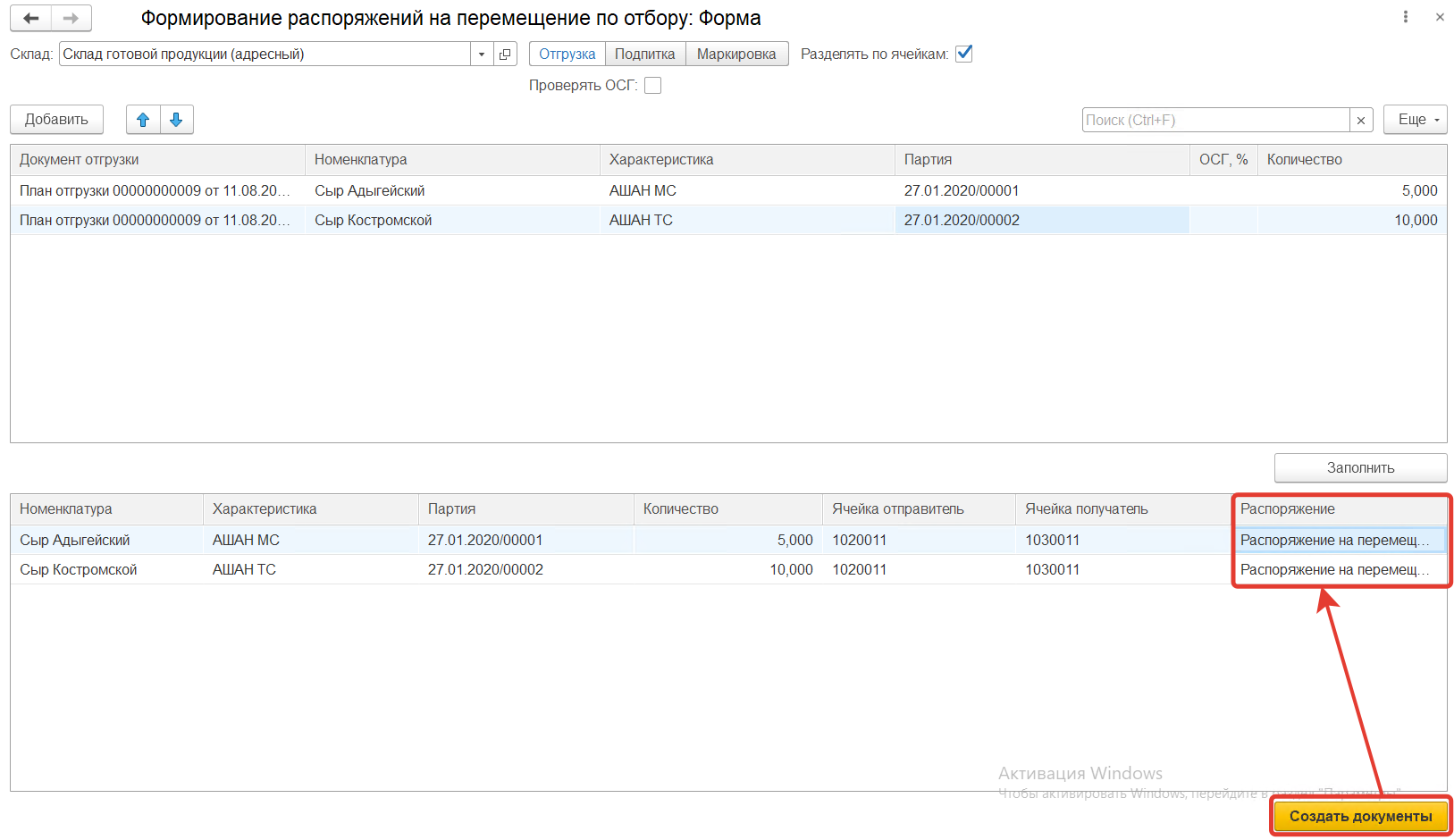Move row up with blue arrow
The image size is (1454, 840).
point(143,120)
